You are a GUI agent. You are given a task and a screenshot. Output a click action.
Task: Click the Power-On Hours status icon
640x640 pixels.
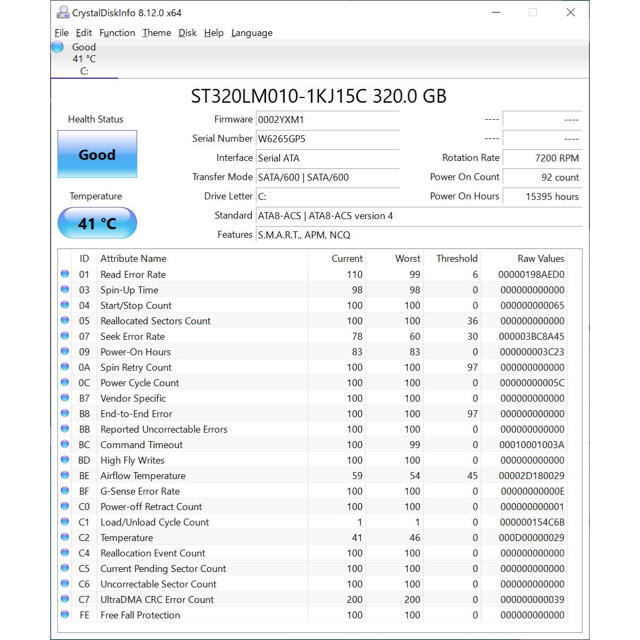65,351
